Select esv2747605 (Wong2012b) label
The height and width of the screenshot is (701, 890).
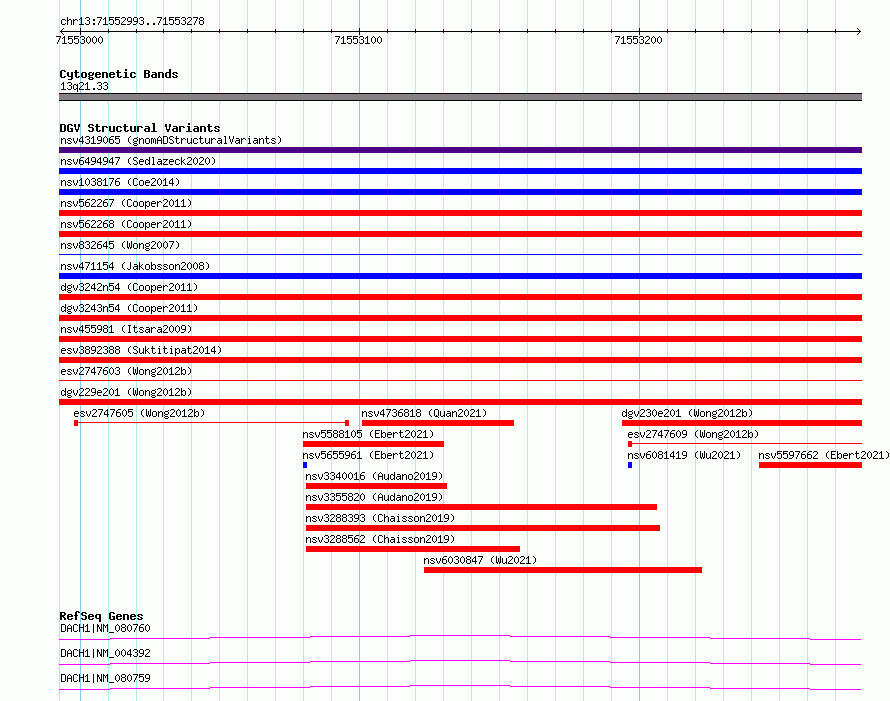(x=139, y=413)
